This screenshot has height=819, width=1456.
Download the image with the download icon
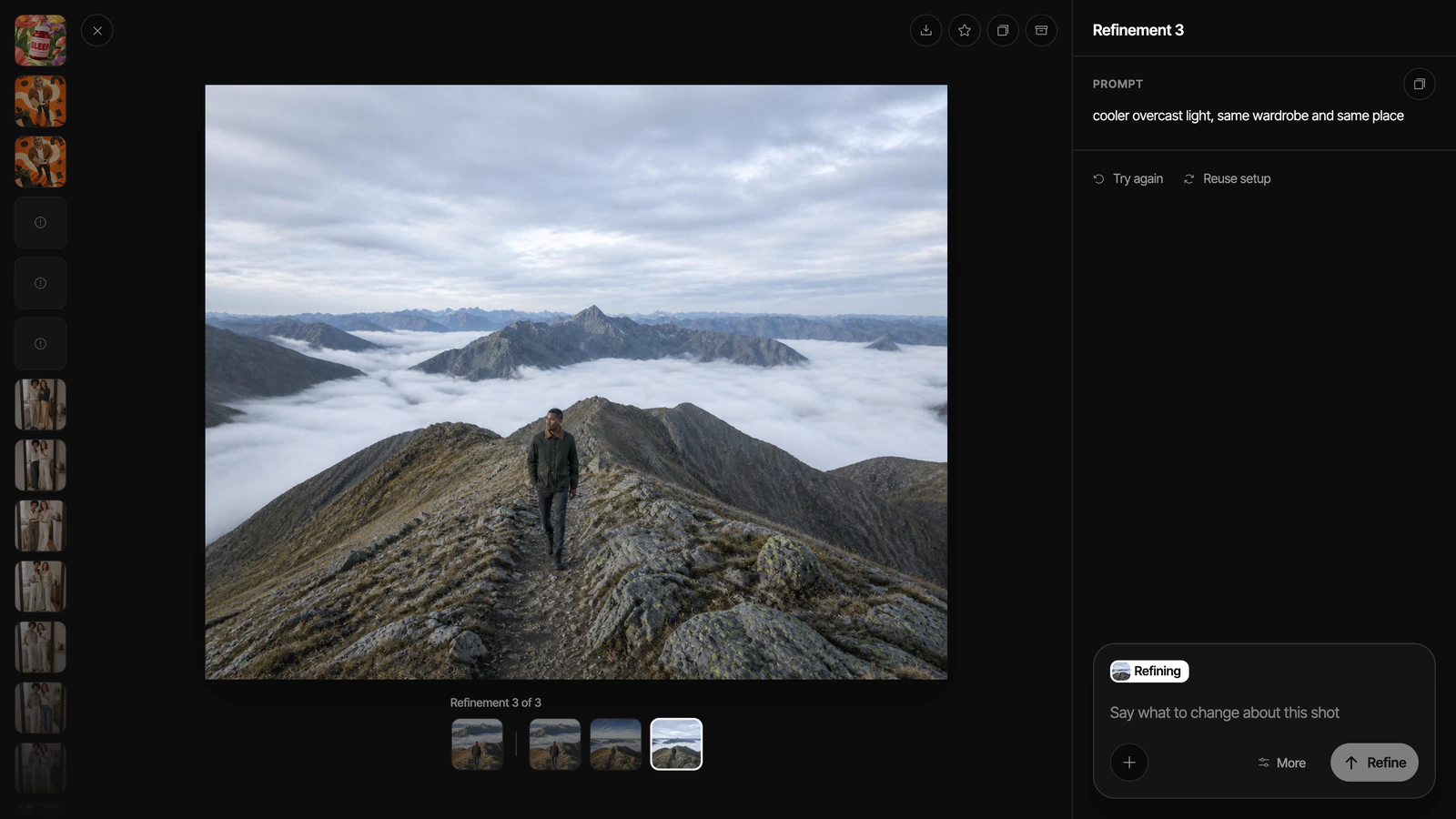925,30
